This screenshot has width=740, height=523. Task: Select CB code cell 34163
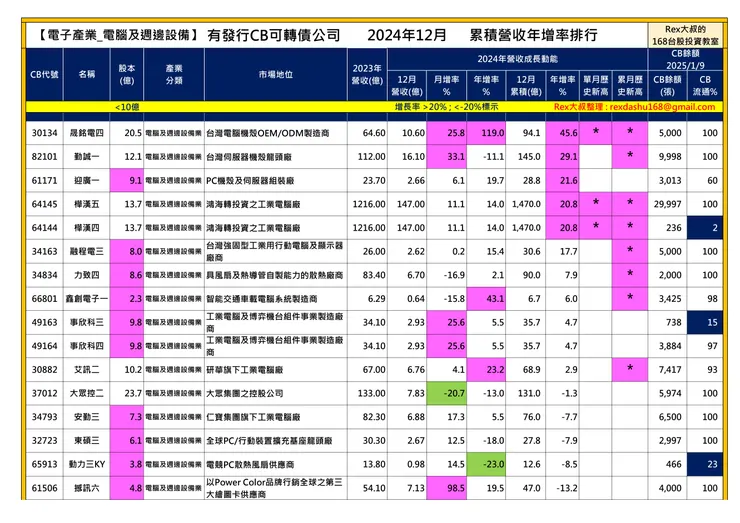44,251
